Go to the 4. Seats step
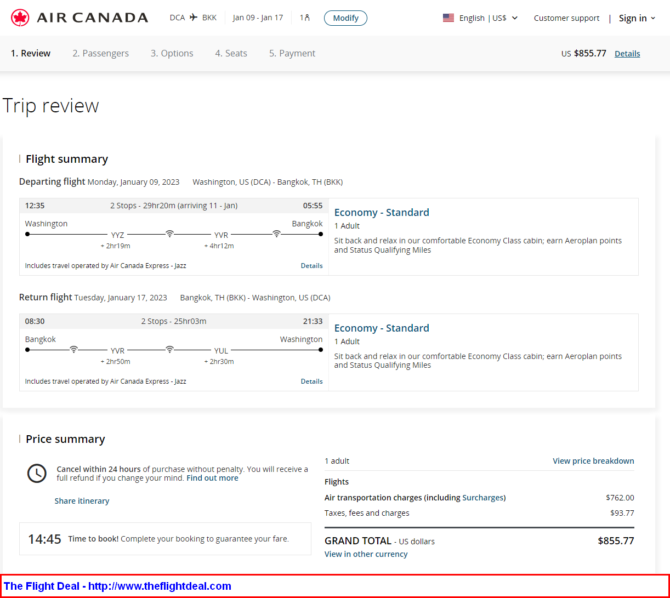This screenshot has width=670, height=598. tap(231, 53)
